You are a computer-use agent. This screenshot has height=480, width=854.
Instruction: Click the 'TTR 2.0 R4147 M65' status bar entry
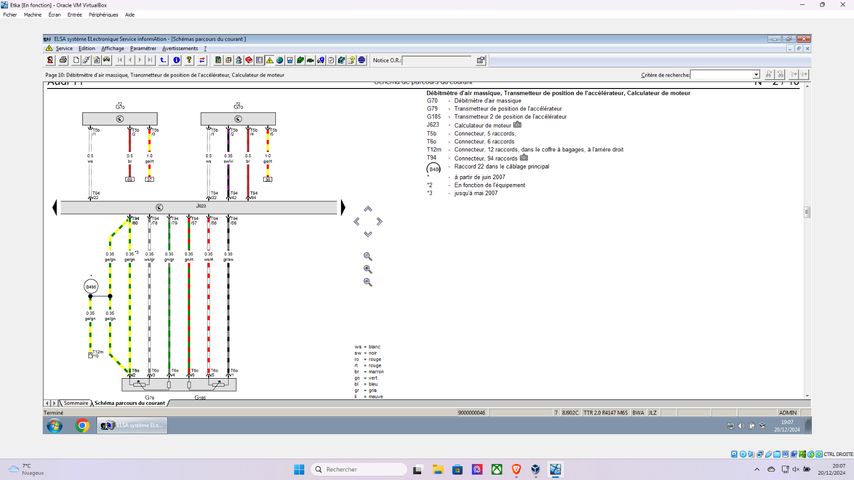tap(606, 413)
